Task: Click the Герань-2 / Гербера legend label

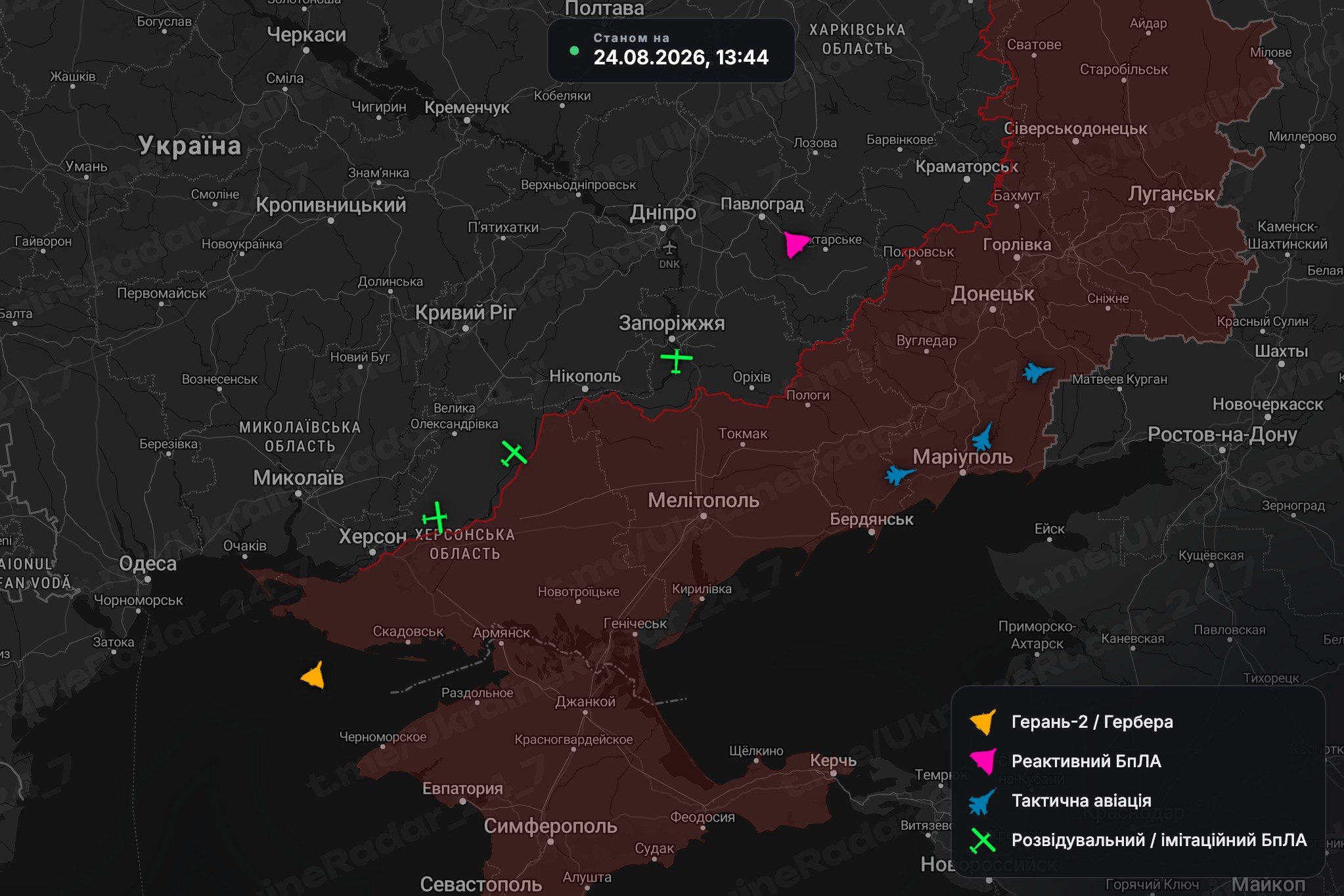Action: tap(1092, 722)
